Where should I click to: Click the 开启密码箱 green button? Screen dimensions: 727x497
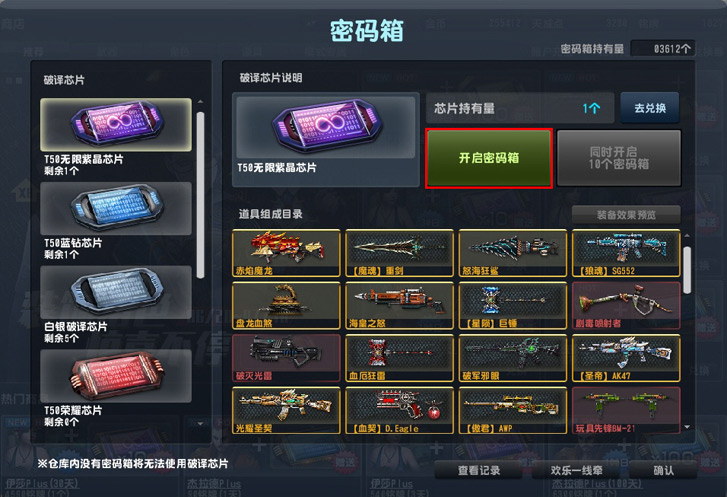489,159
